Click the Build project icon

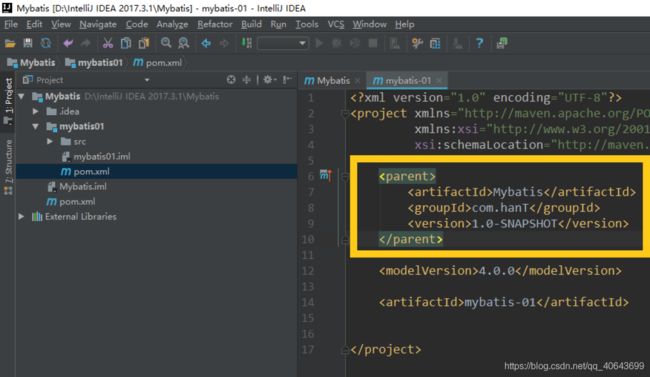pyautogui.click(x=247, y=43)
